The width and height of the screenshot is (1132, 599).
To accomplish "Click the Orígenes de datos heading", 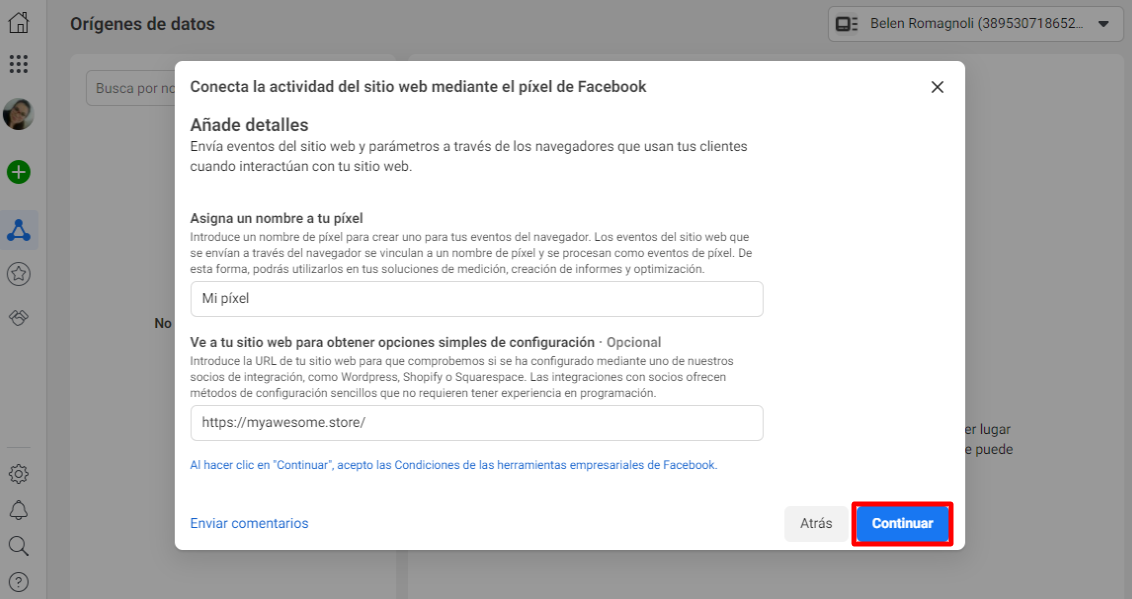I will tap(142, 24).
